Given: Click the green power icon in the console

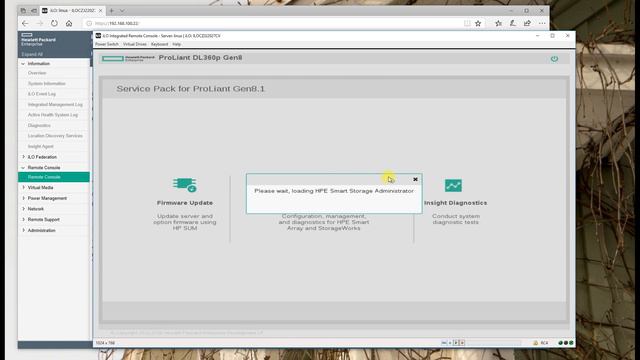Looking at the screenshot, I should 554,59.
